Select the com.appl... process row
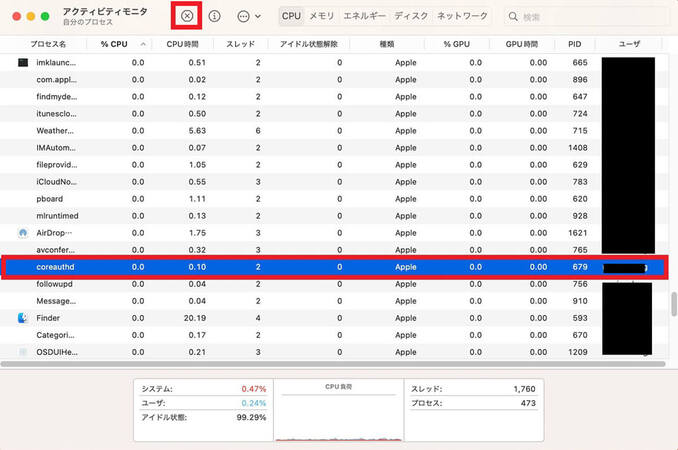The image size is (678, 450). tap(332, 80)
